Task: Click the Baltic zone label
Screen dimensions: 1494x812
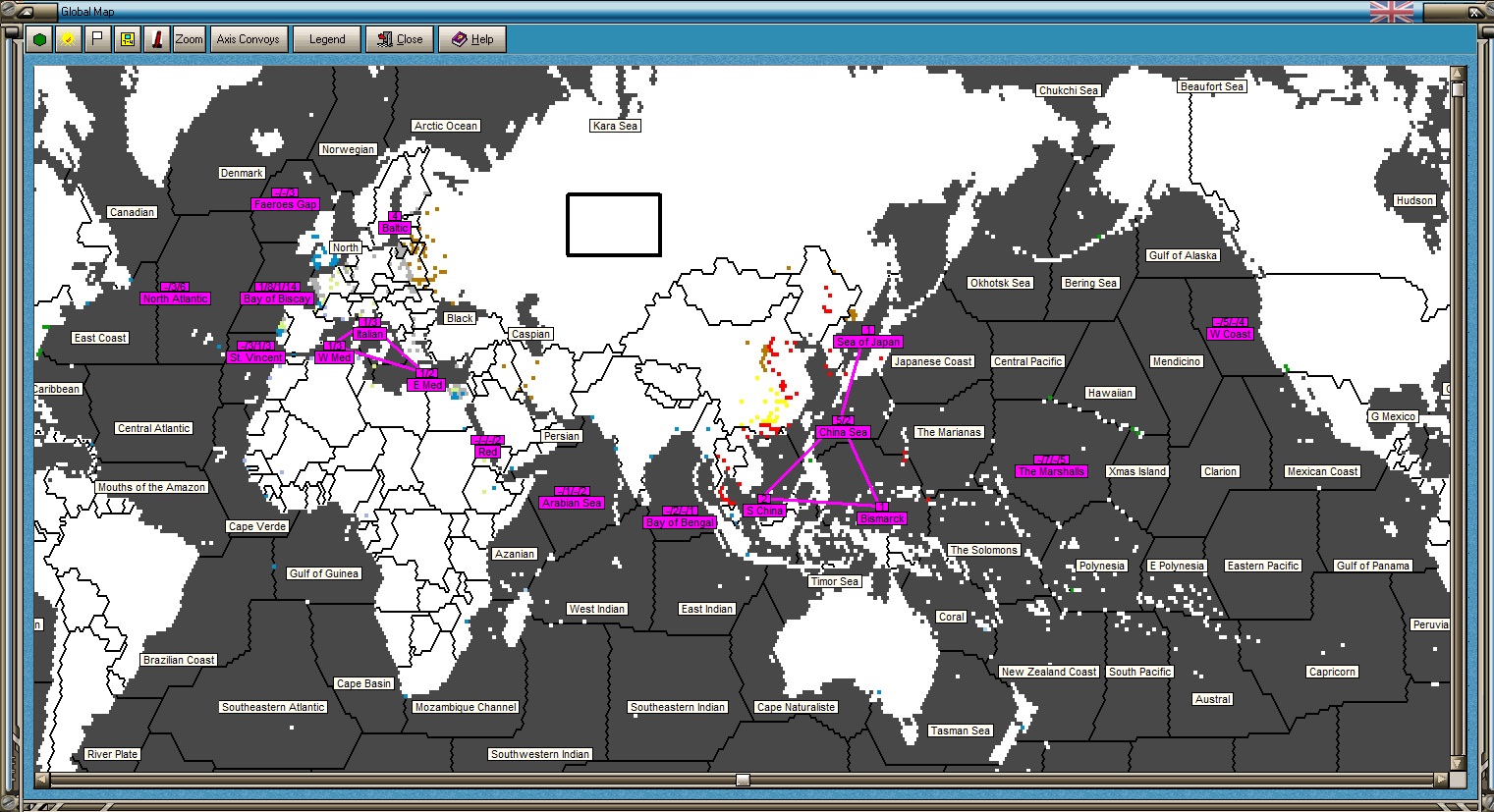Action: (395, 228)
